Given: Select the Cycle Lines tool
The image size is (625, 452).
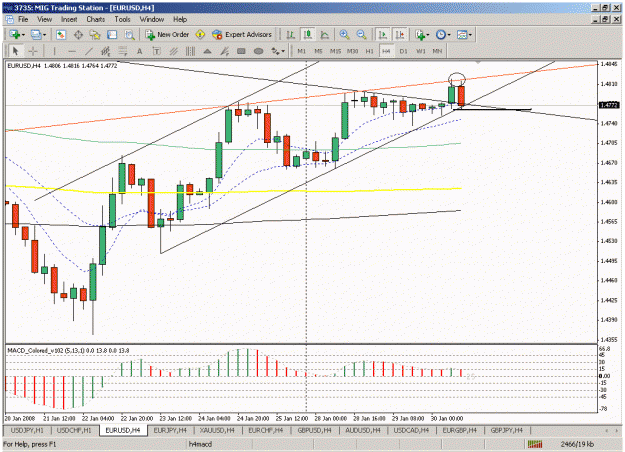Looking at the screenshot, I should (x=191, y=51).
